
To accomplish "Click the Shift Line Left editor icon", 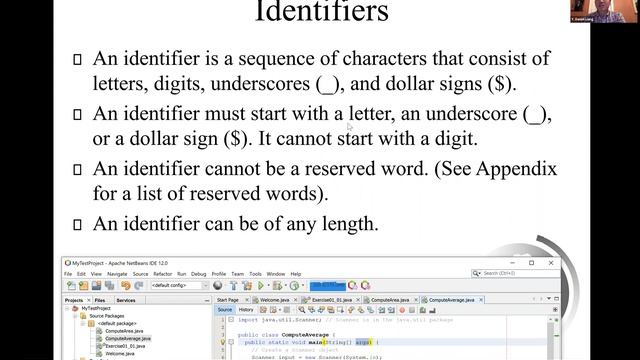I will (381, 310).
